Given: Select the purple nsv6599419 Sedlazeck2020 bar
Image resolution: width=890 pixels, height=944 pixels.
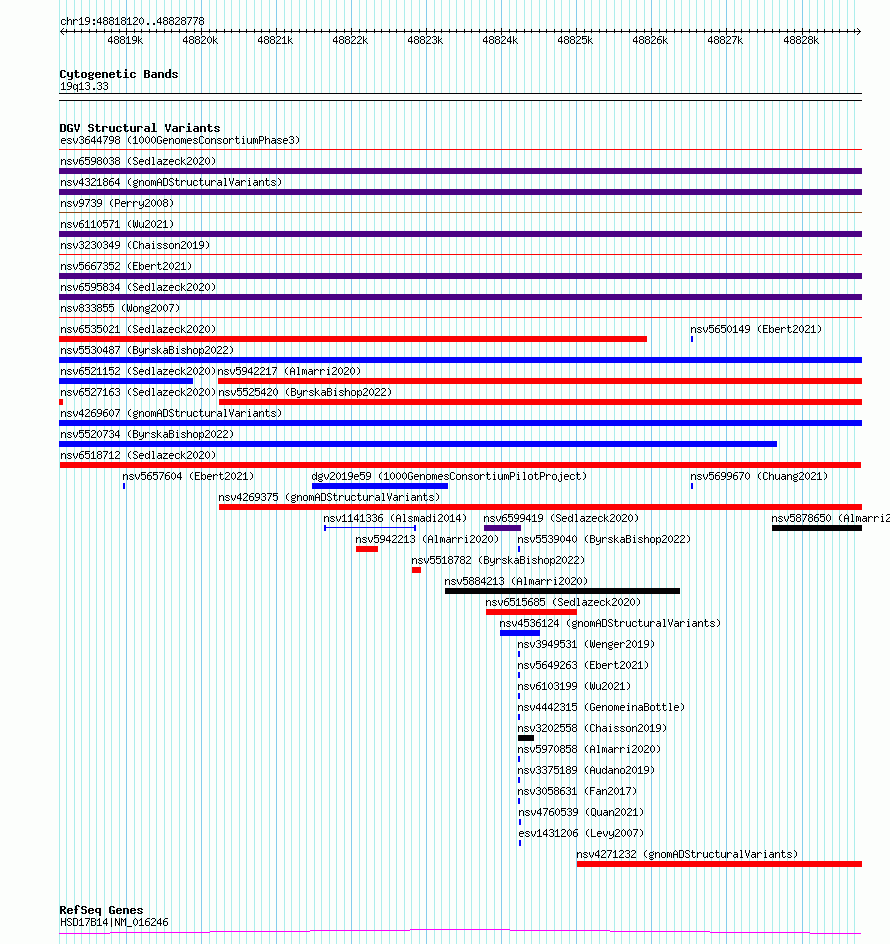Looking at the screenshot, I should tap(502, 528).
